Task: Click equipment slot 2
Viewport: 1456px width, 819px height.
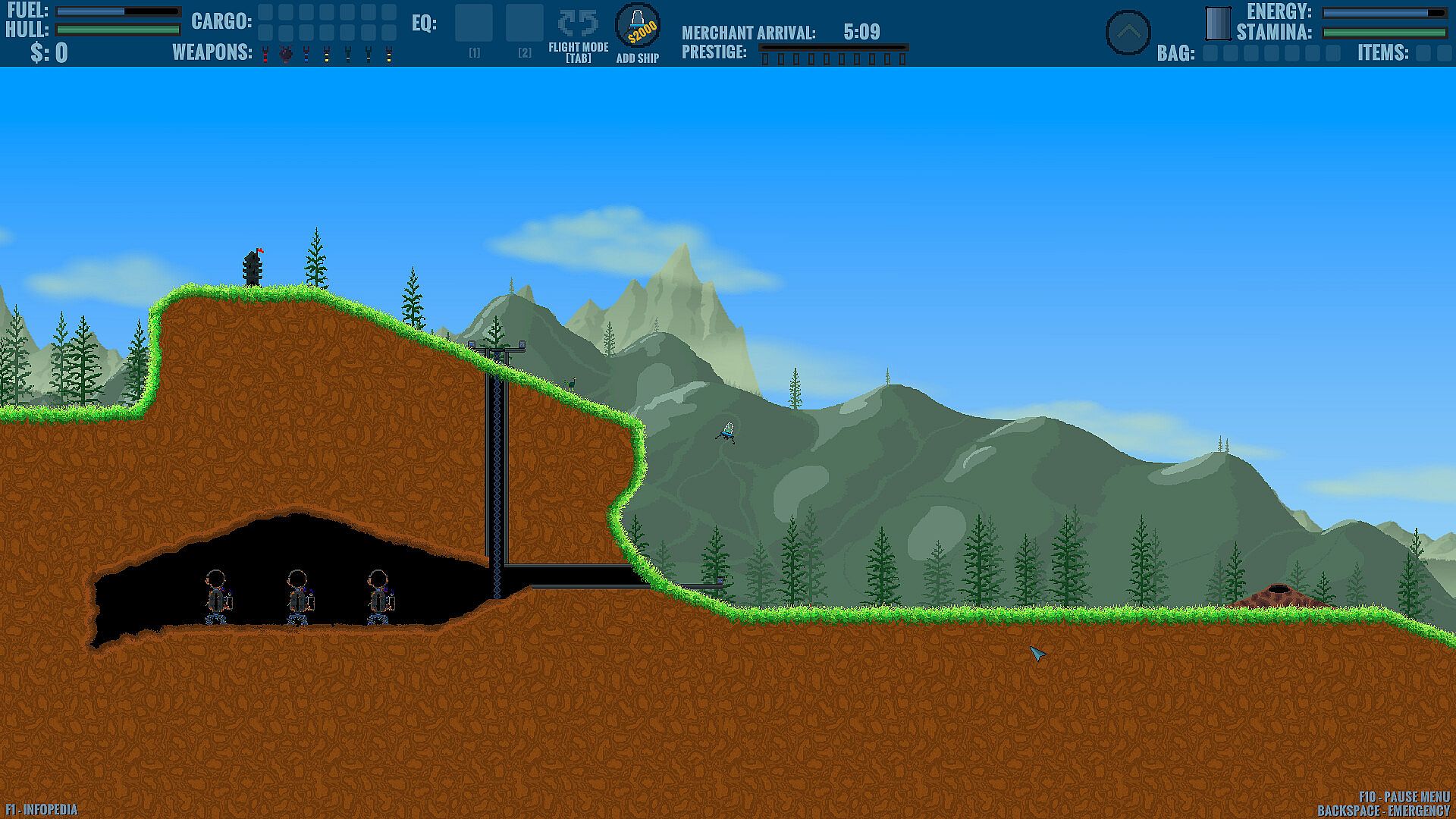Action: coord(525,24)
